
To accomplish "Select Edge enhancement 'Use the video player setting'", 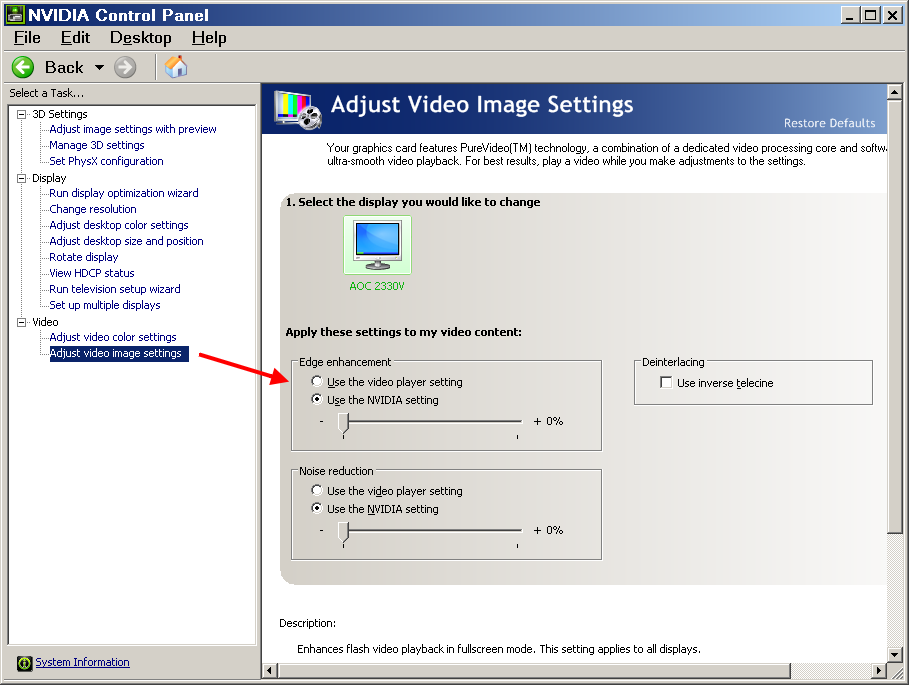I will [317, 381].
